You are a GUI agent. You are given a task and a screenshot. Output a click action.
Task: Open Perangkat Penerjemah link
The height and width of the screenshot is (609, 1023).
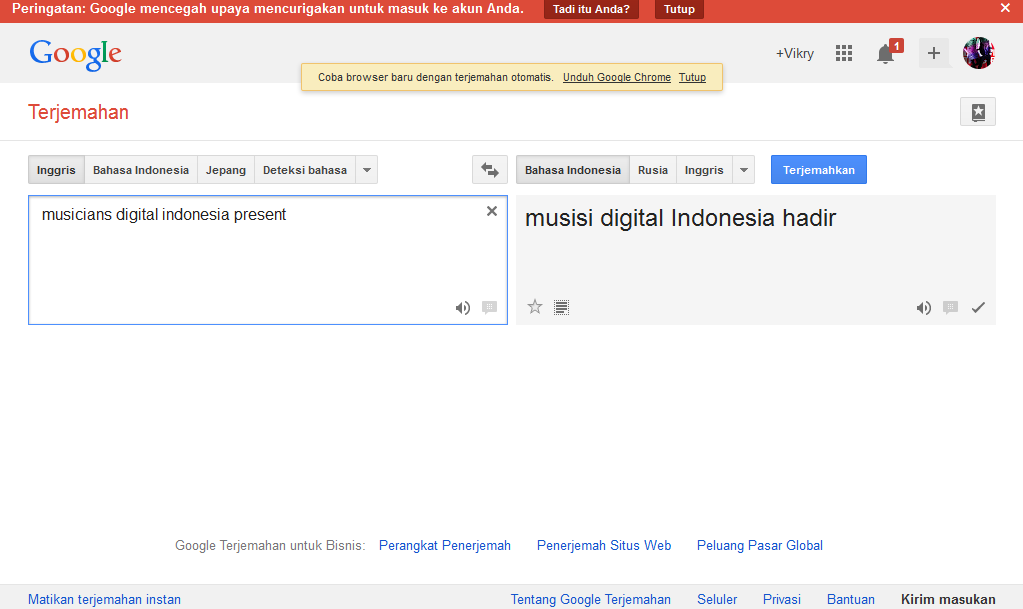(445, 546)
